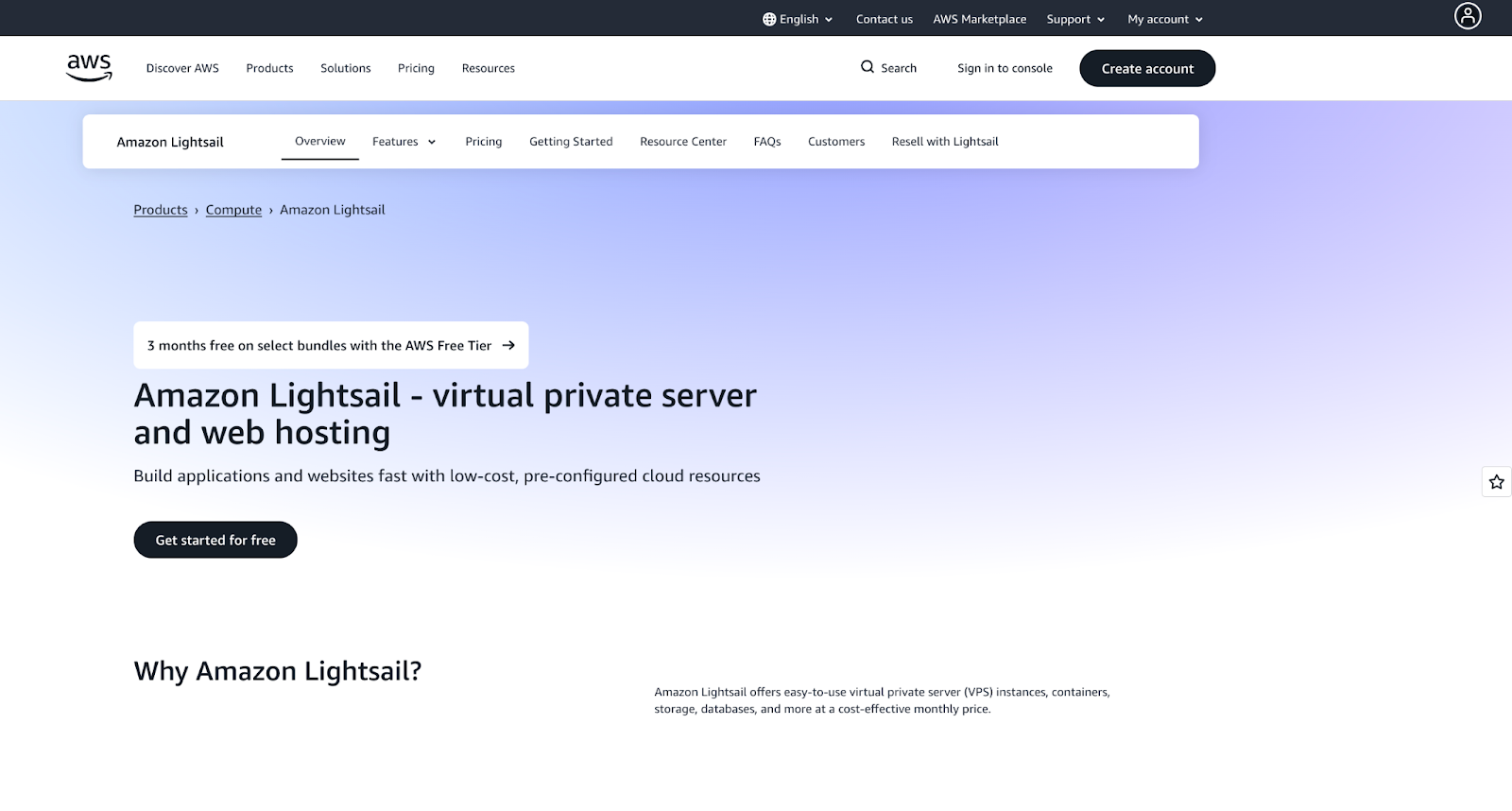Open the FAQs tab
Image resolution: width=1512 pixels, height=811 pixels.
(767, 141)
